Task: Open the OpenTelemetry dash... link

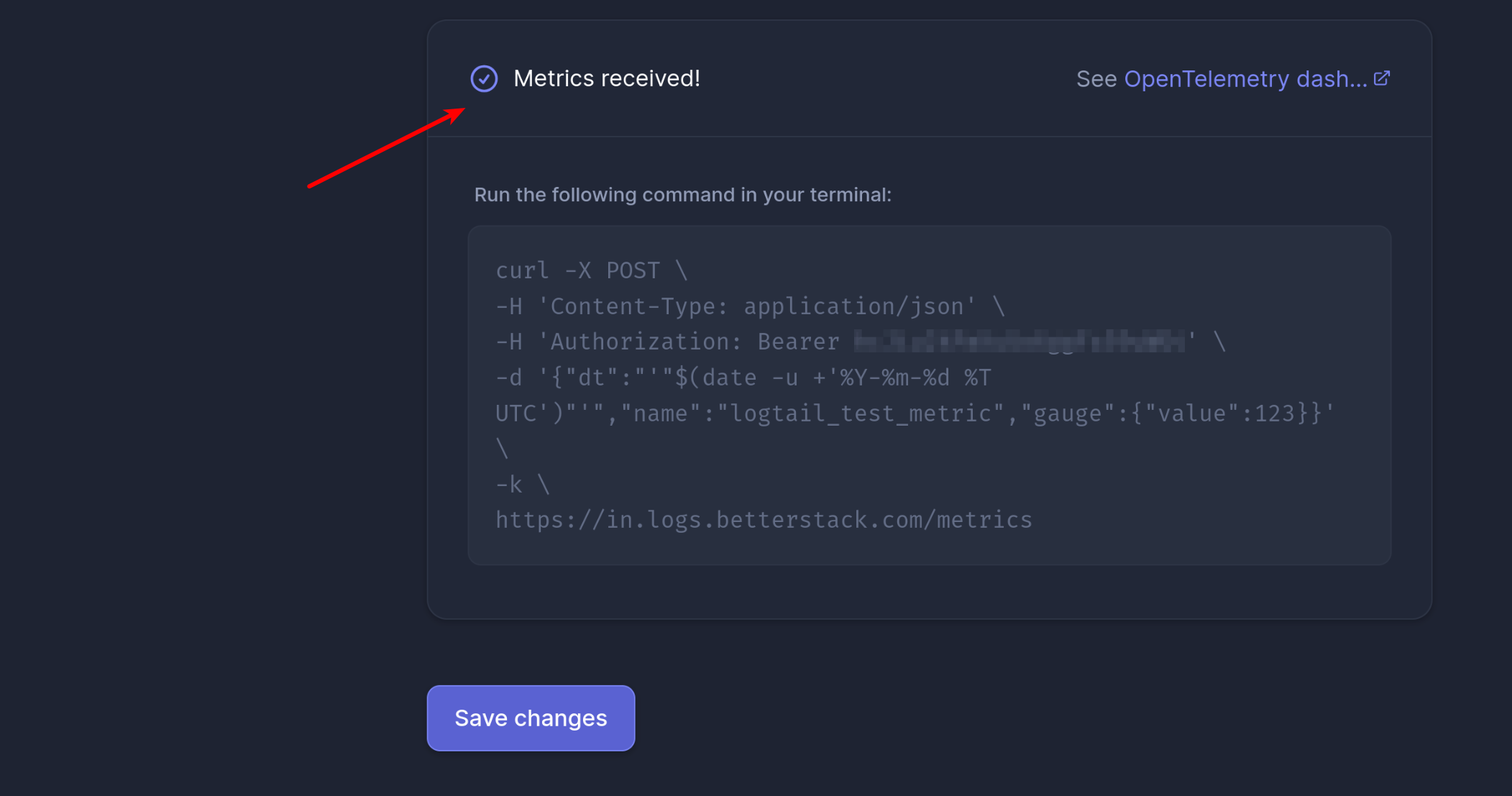Action: tap(1245, 78)
